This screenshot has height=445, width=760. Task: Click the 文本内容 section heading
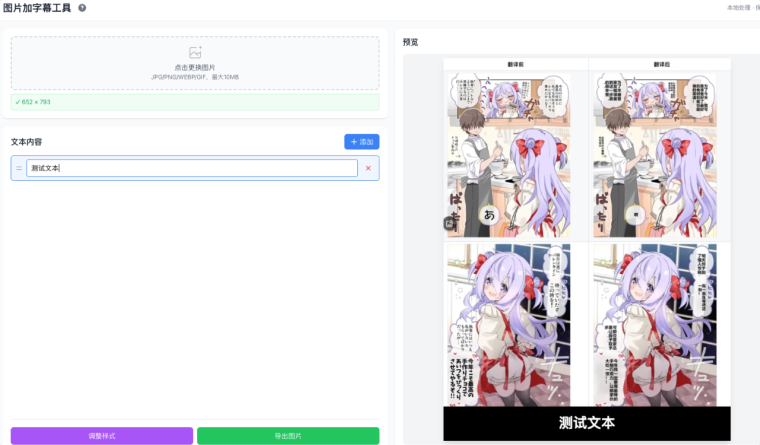[x=27, y=142]
